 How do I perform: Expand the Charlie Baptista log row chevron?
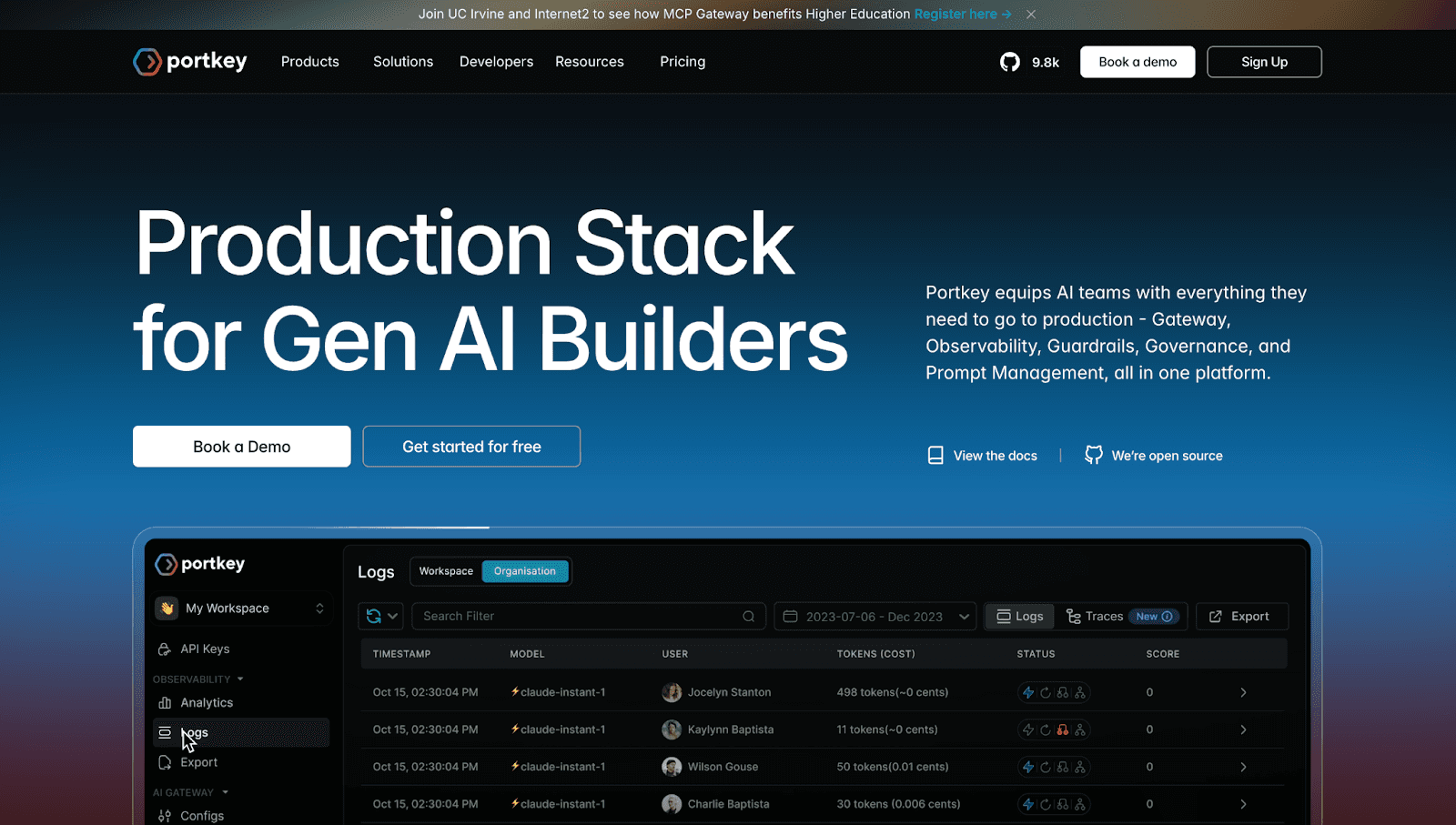point(1243,804)
